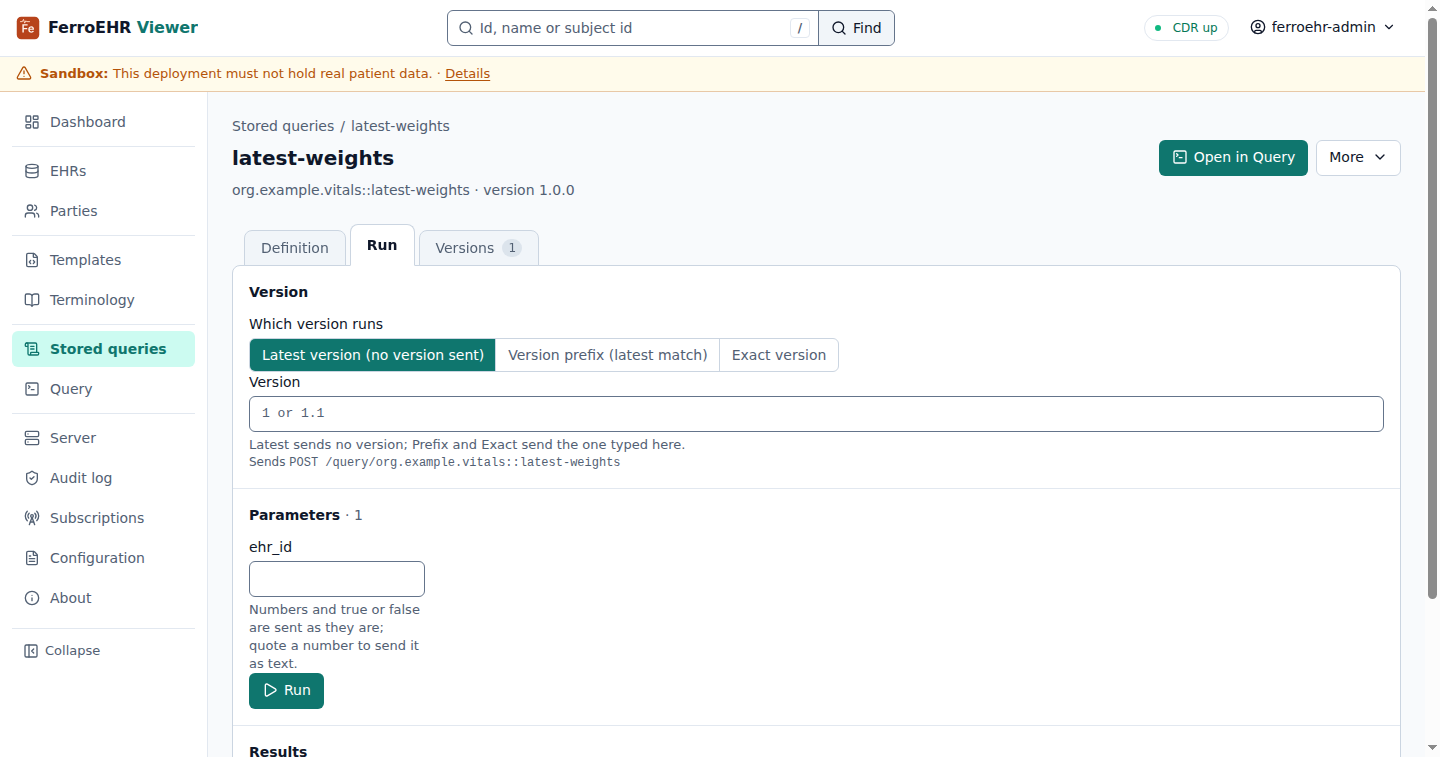Open the Templates file icon
Screen dimensions: 1440x757
32,260
